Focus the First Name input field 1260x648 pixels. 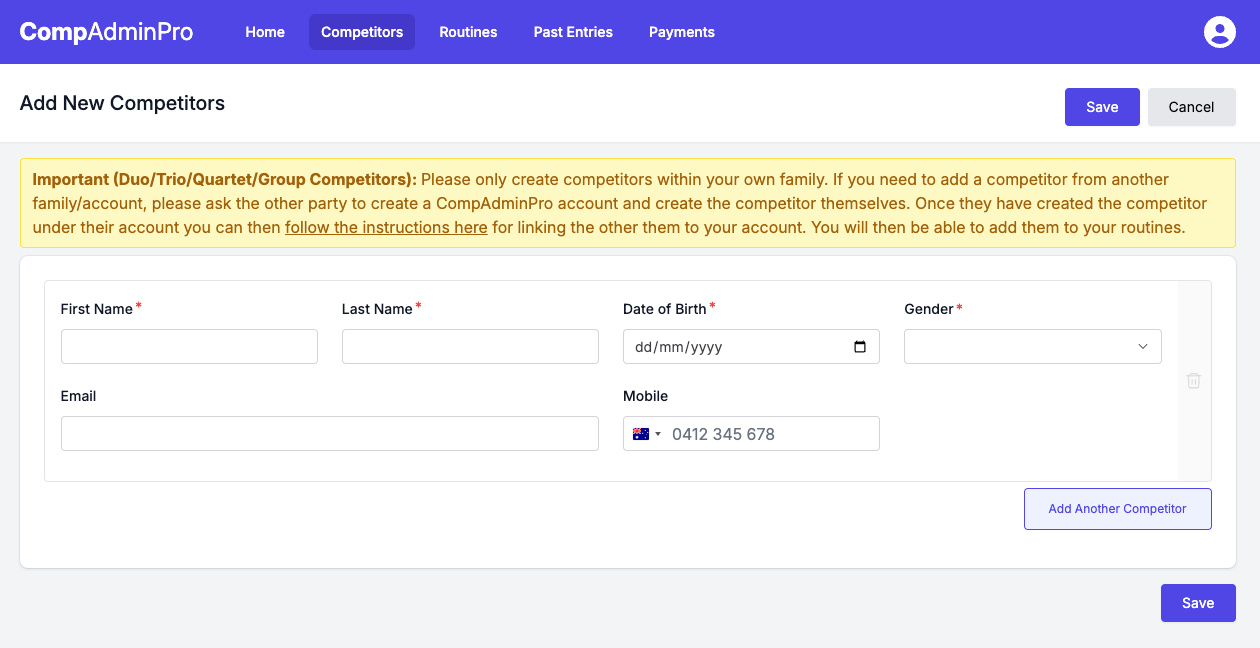pos(189,346)
